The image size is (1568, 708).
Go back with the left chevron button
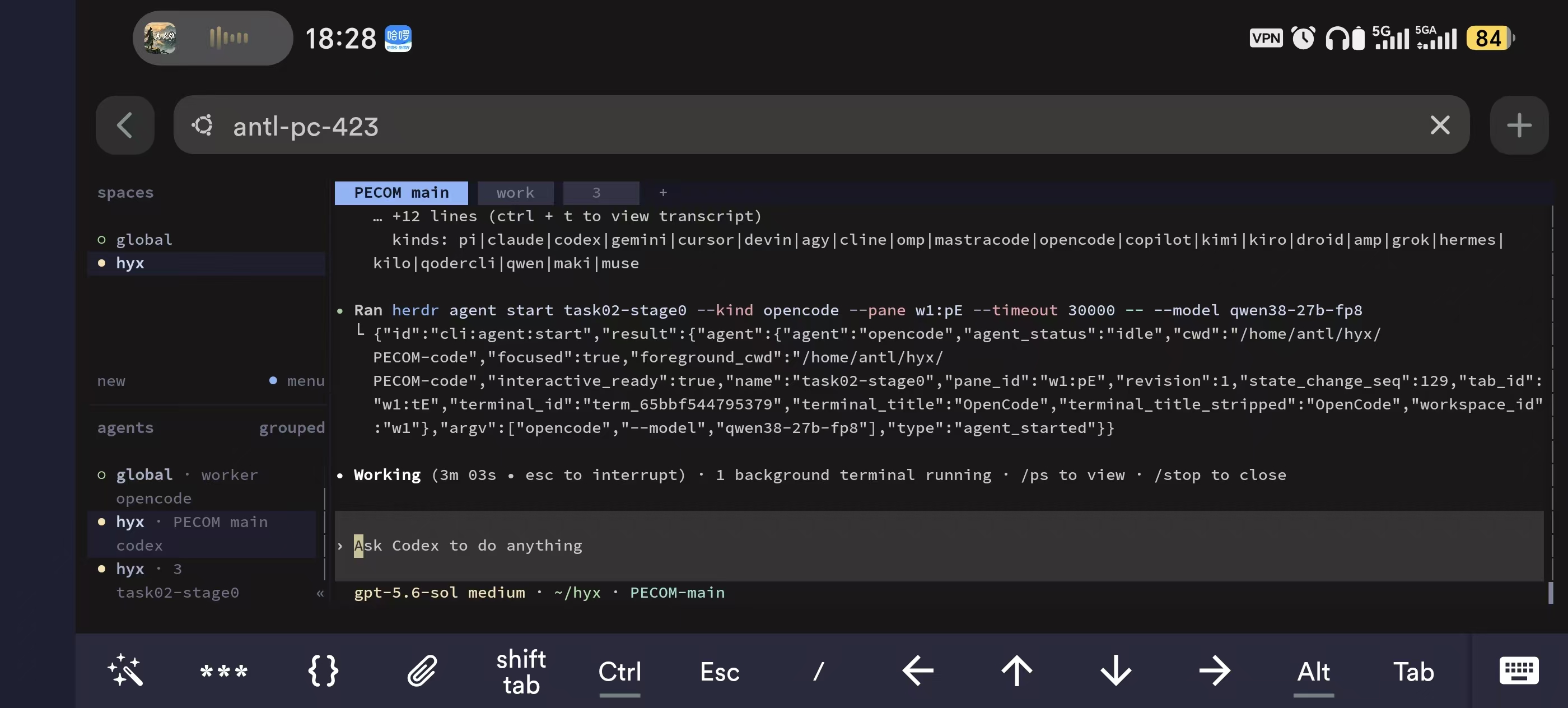point(125,125)
